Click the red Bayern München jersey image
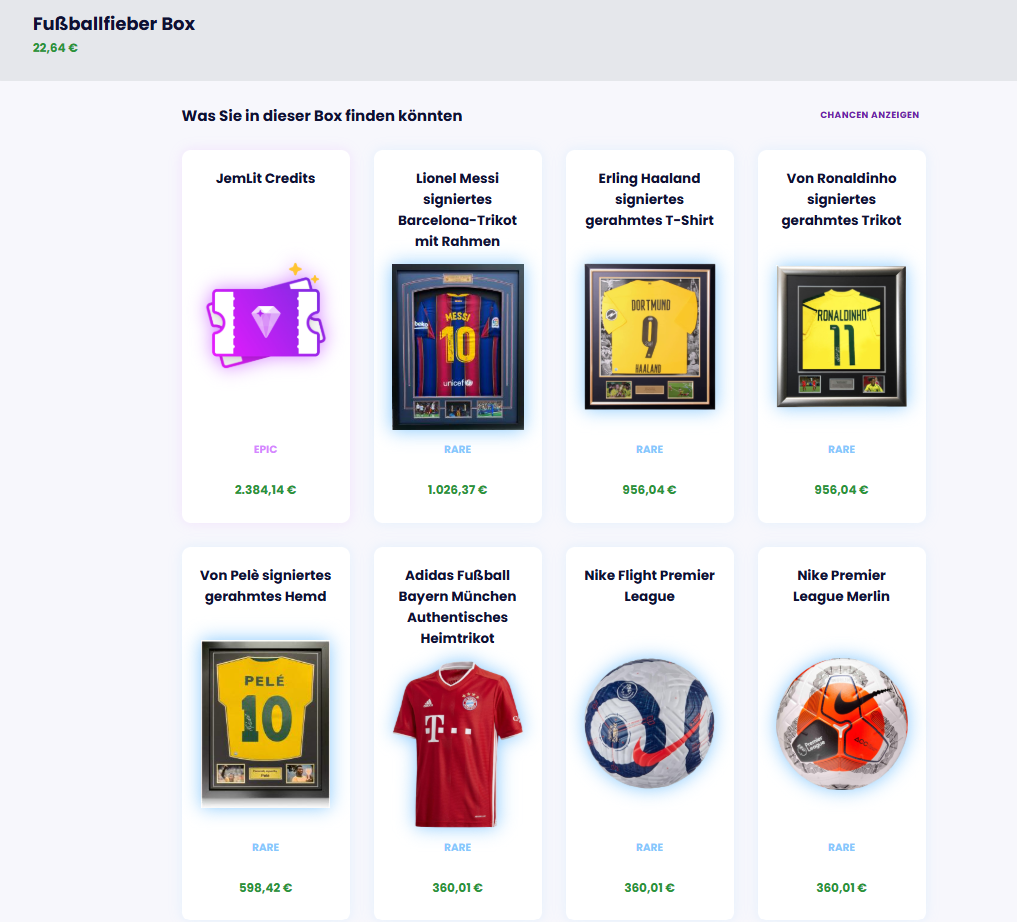Image resolution: width=1017 pixels, height=922 pixels. 457,744
